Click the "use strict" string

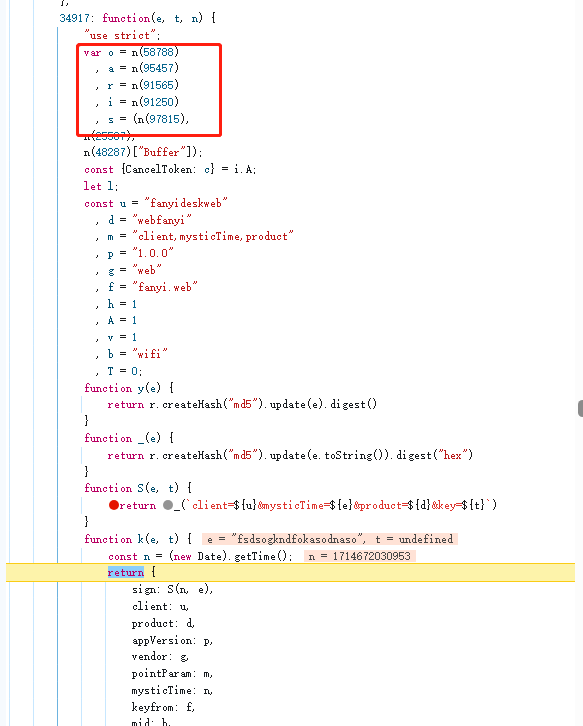[x=120, y=35]
